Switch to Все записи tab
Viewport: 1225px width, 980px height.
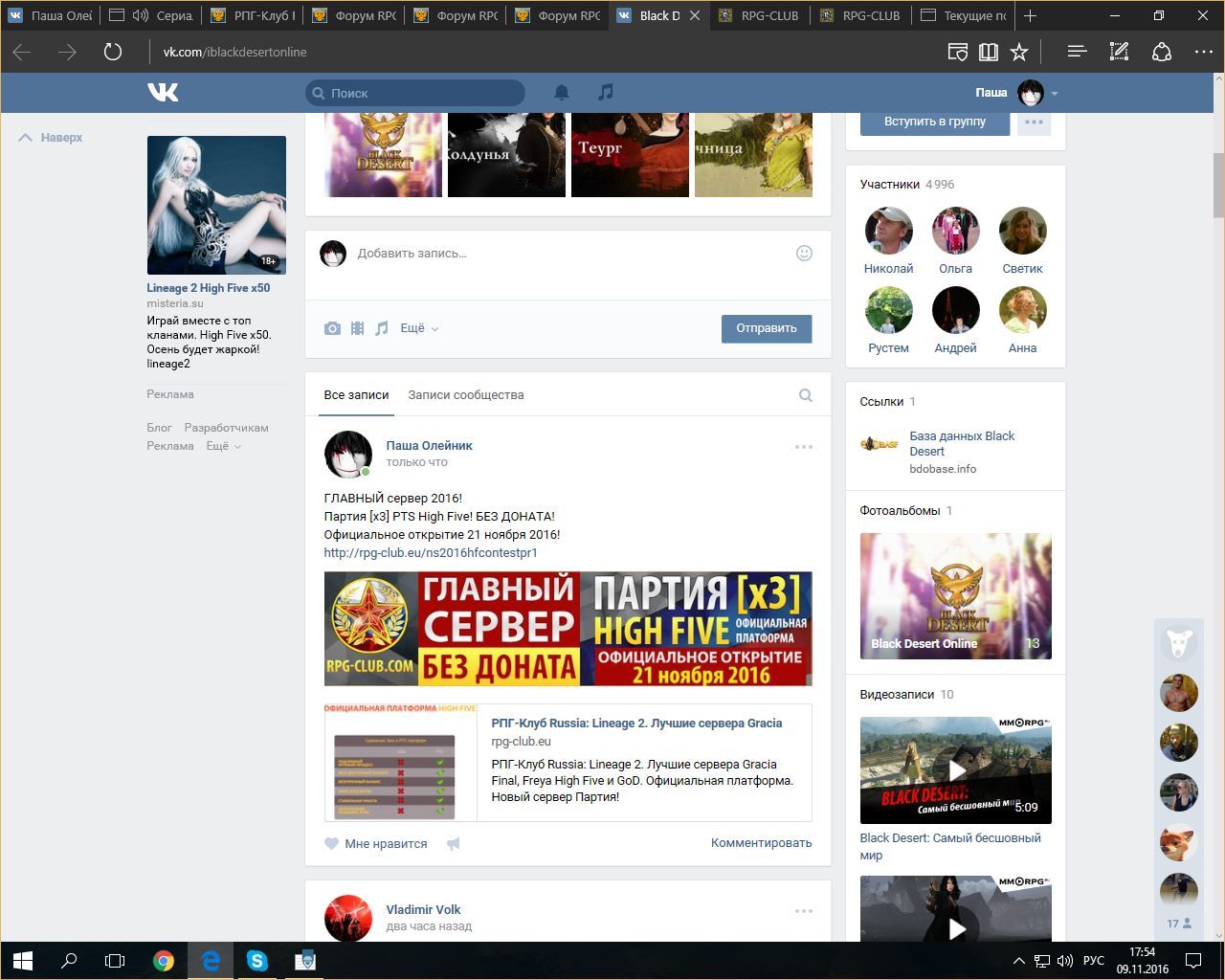coord(356,395)
